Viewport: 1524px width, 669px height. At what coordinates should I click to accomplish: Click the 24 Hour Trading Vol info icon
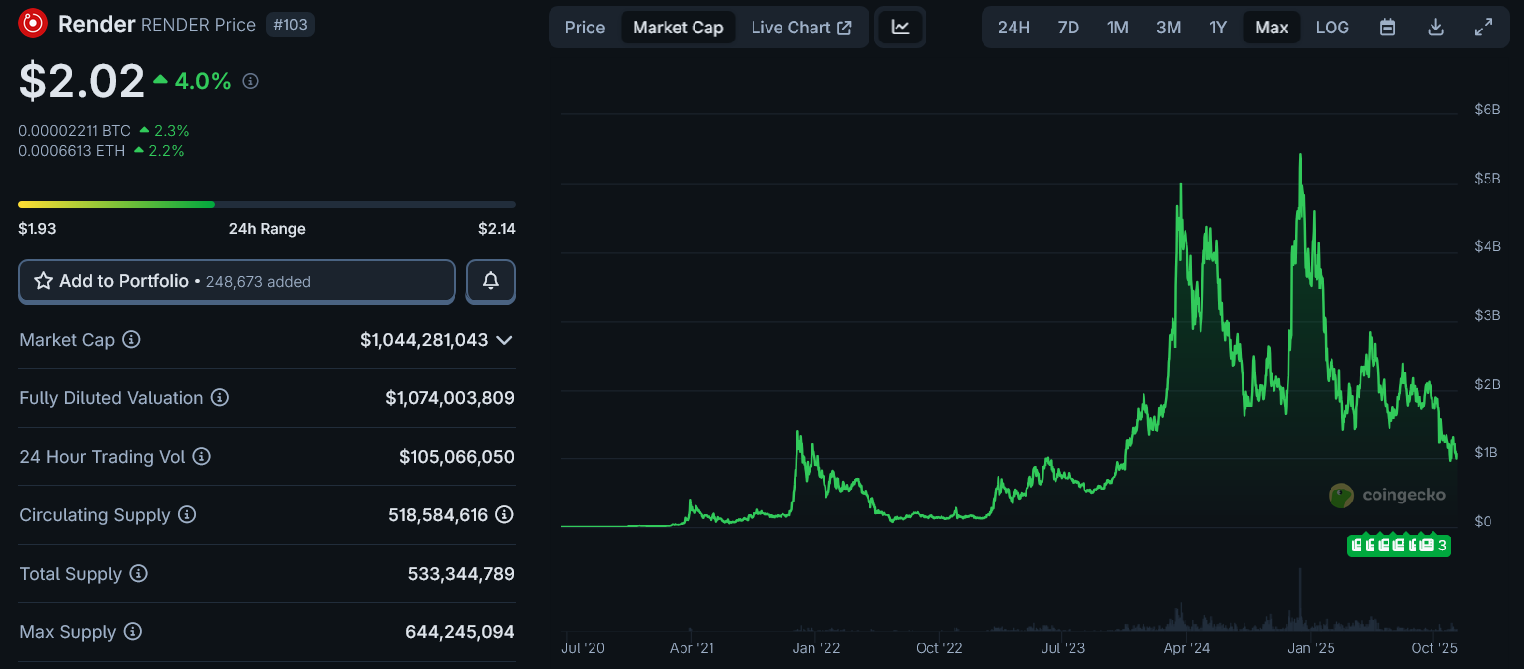click(202, 457)
